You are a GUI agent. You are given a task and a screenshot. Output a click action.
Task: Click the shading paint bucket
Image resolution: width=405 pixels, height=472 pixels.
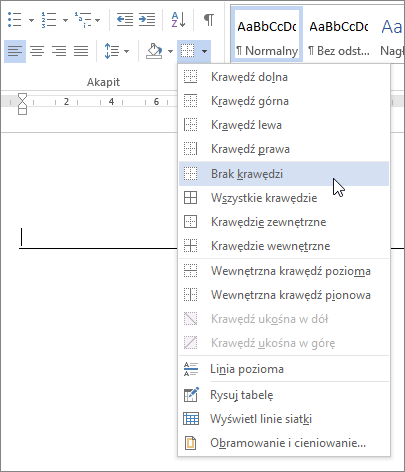coord(154,51)
